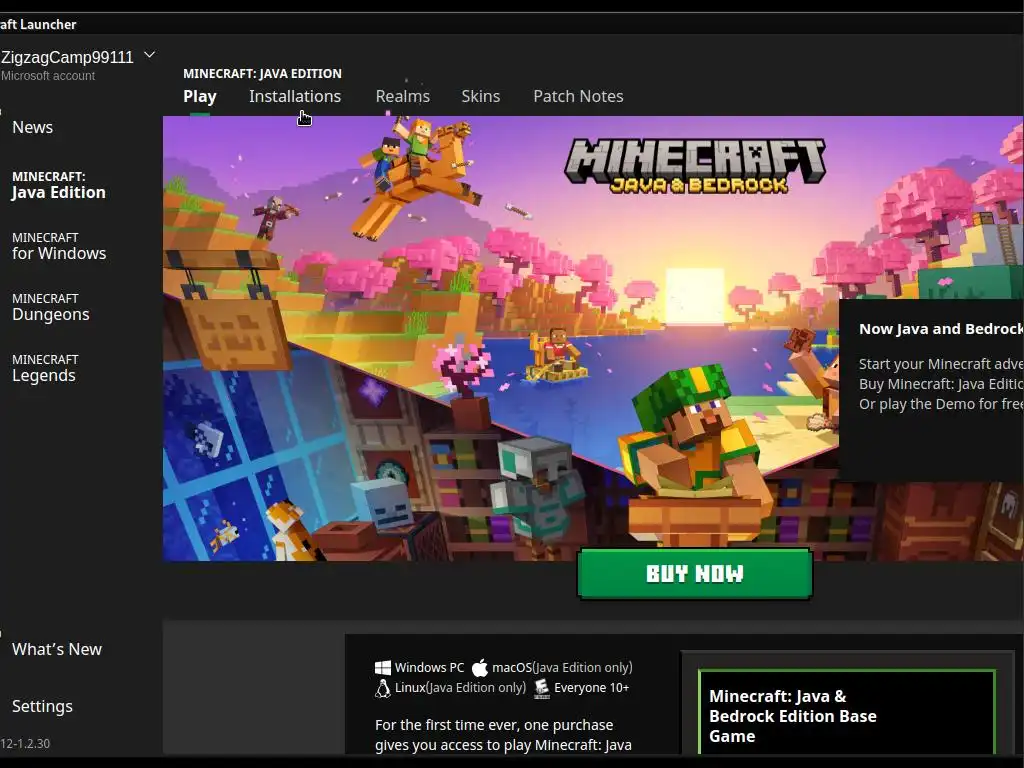Select Minecraft for Windows in sidebar
The width and height of the screenshot is (1024, 768).
(x=59, y=246)
